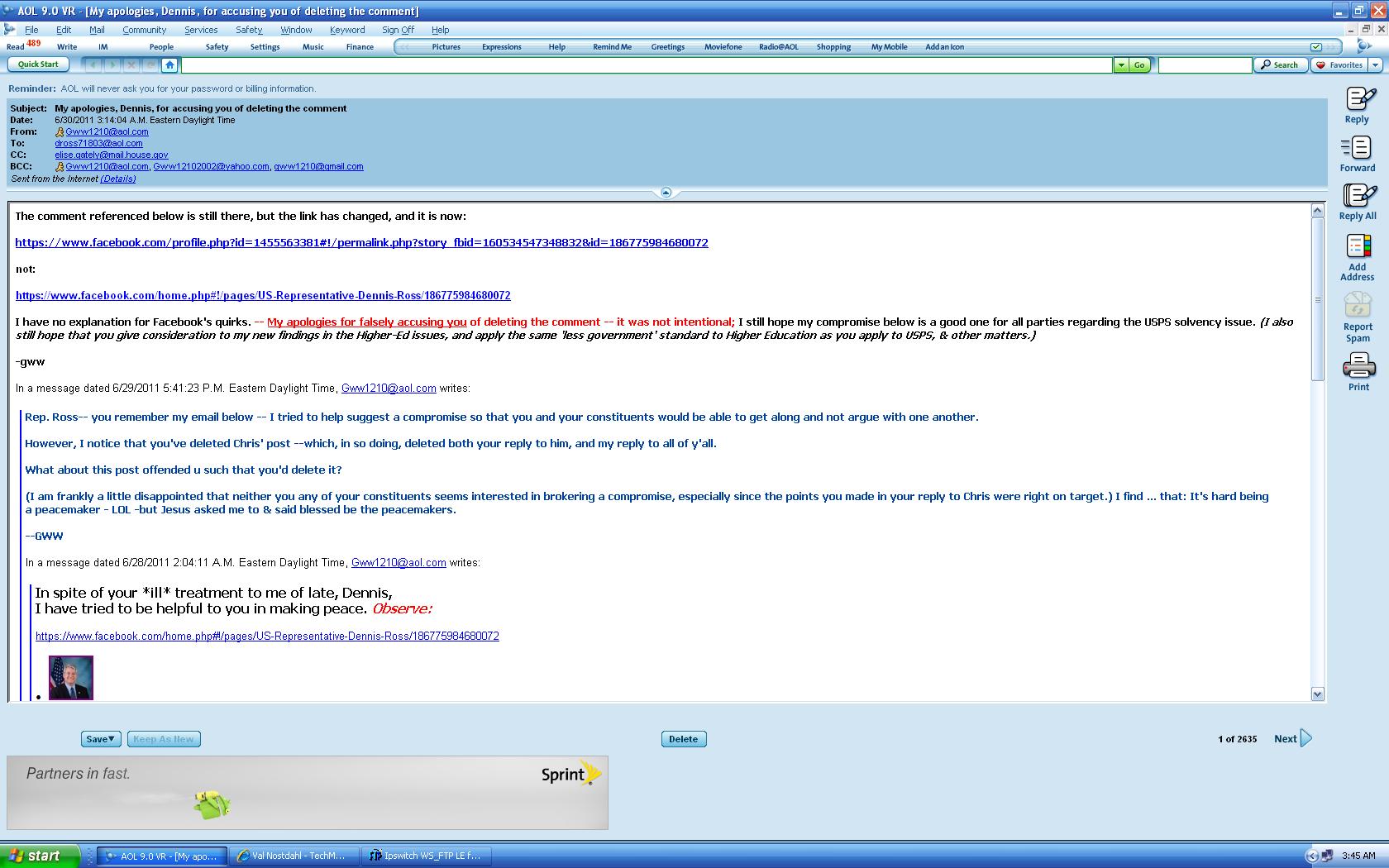The width and height of the screenshot is (1389, 868).
Task: Expand the Favorites dropdown arrow
Action: 1375,64
